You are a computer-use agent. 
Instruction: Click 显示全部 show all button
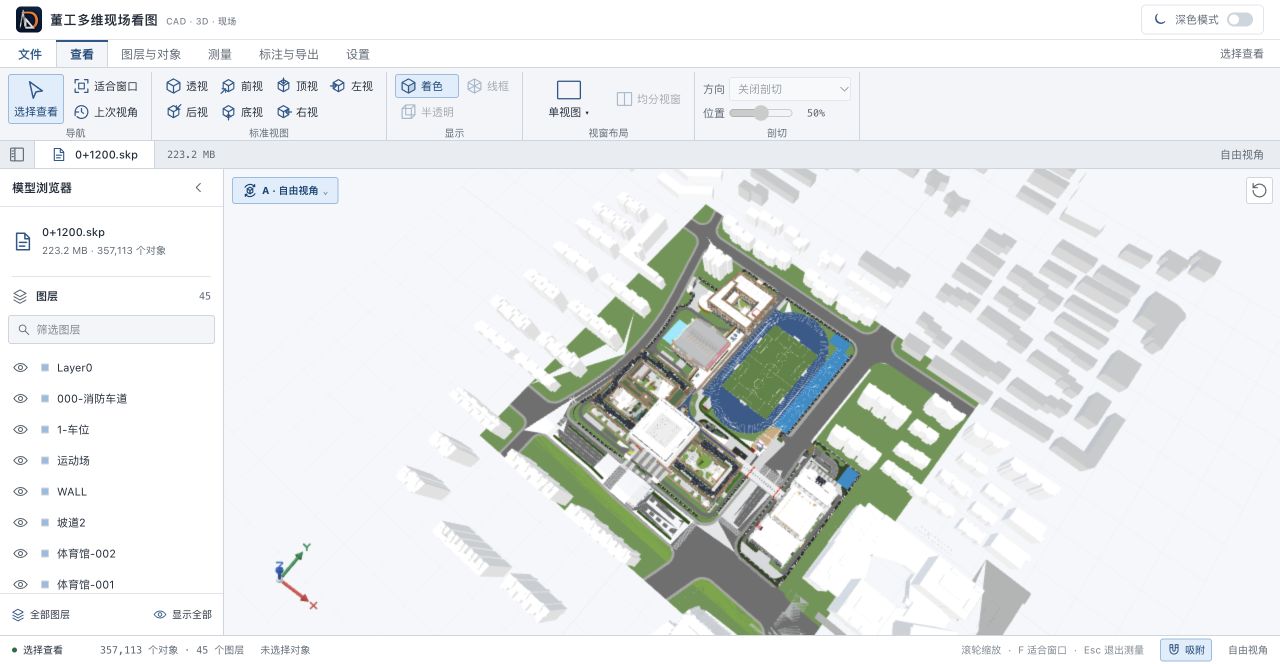[x=183, y=615]
